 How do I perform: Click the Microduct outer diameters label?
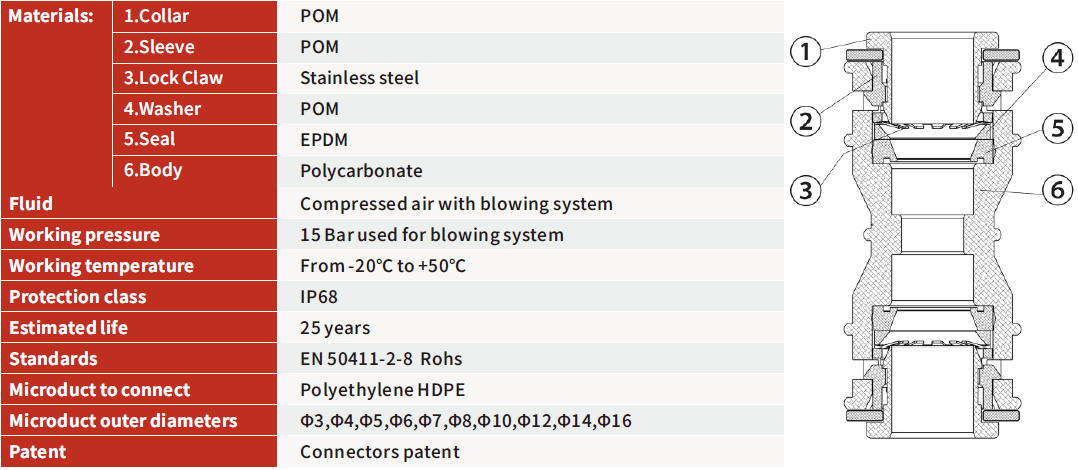[x=123, y=421]
